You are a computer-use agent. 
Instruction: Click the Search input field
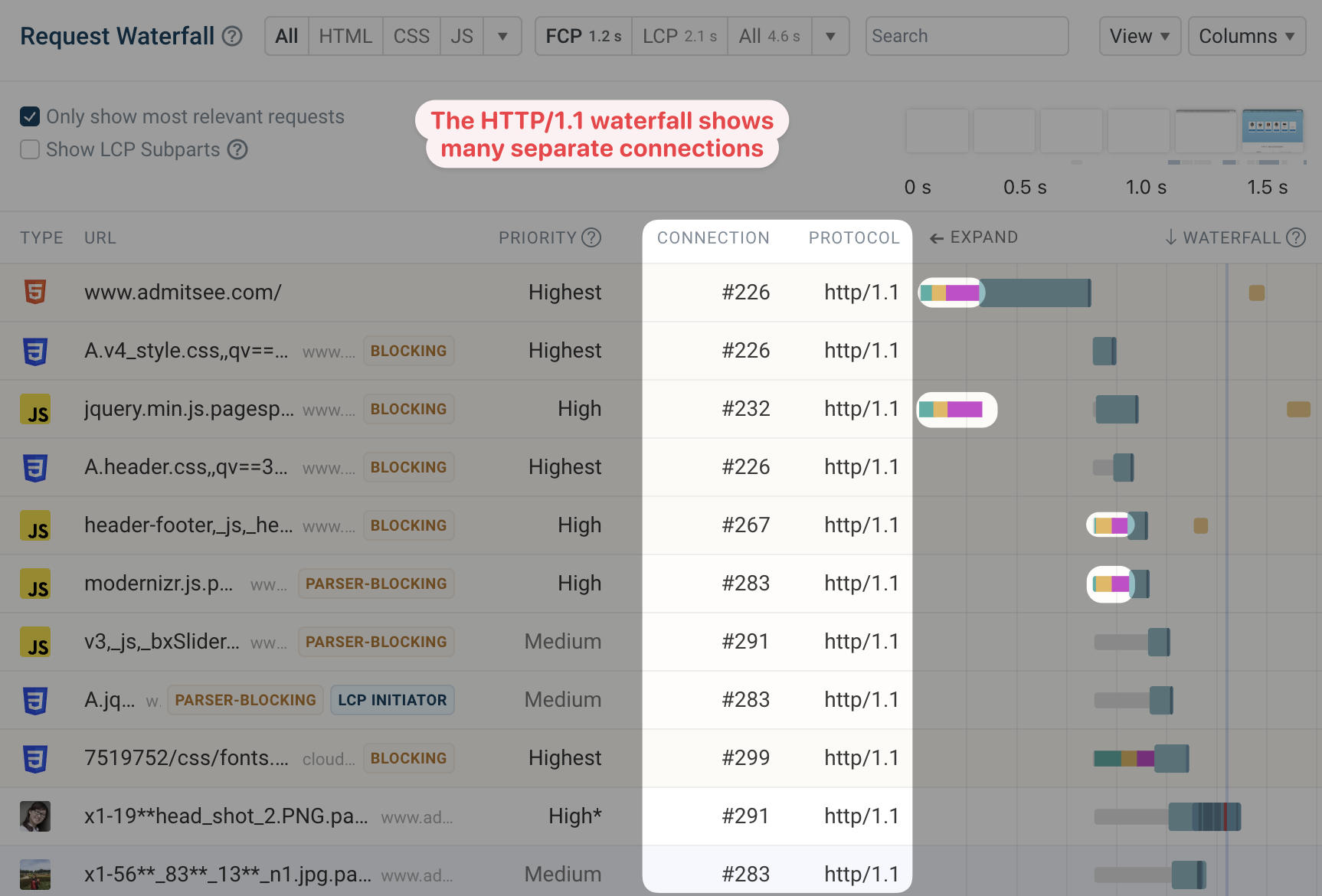967,36
